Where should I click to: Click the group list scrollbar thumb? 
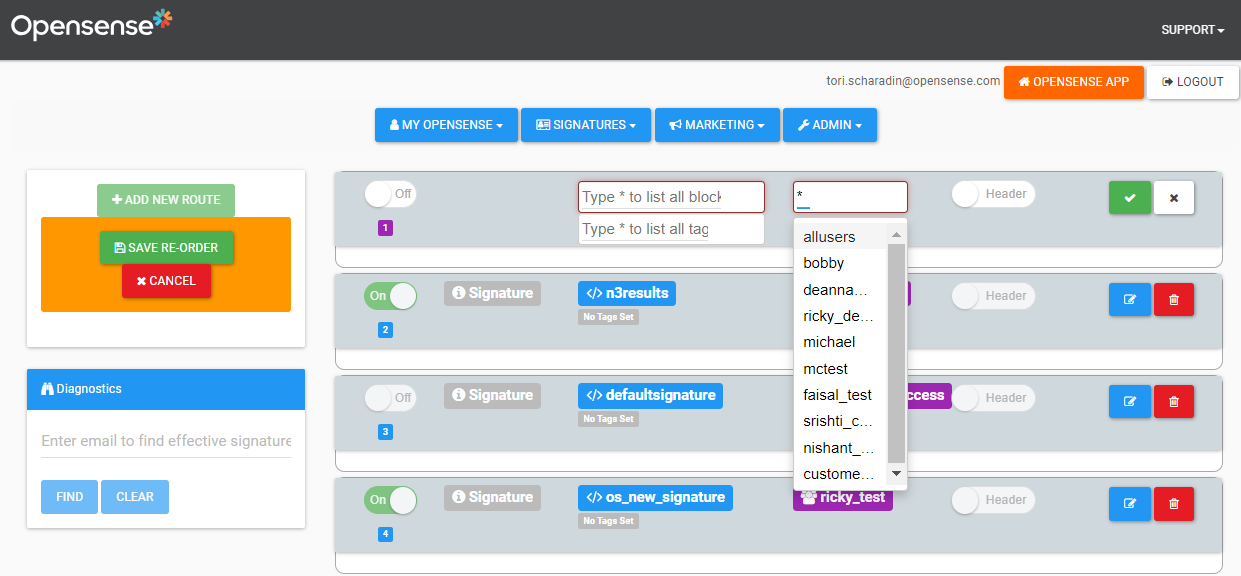pos(896,353)
